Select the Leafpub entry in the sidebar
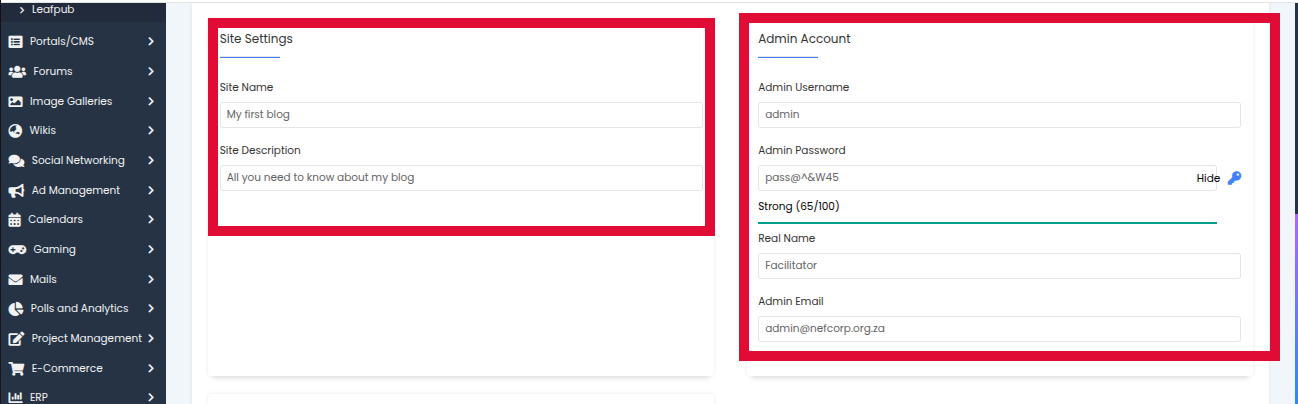The height and width of the screenshot is (404, 1298). tap(53, 9)
